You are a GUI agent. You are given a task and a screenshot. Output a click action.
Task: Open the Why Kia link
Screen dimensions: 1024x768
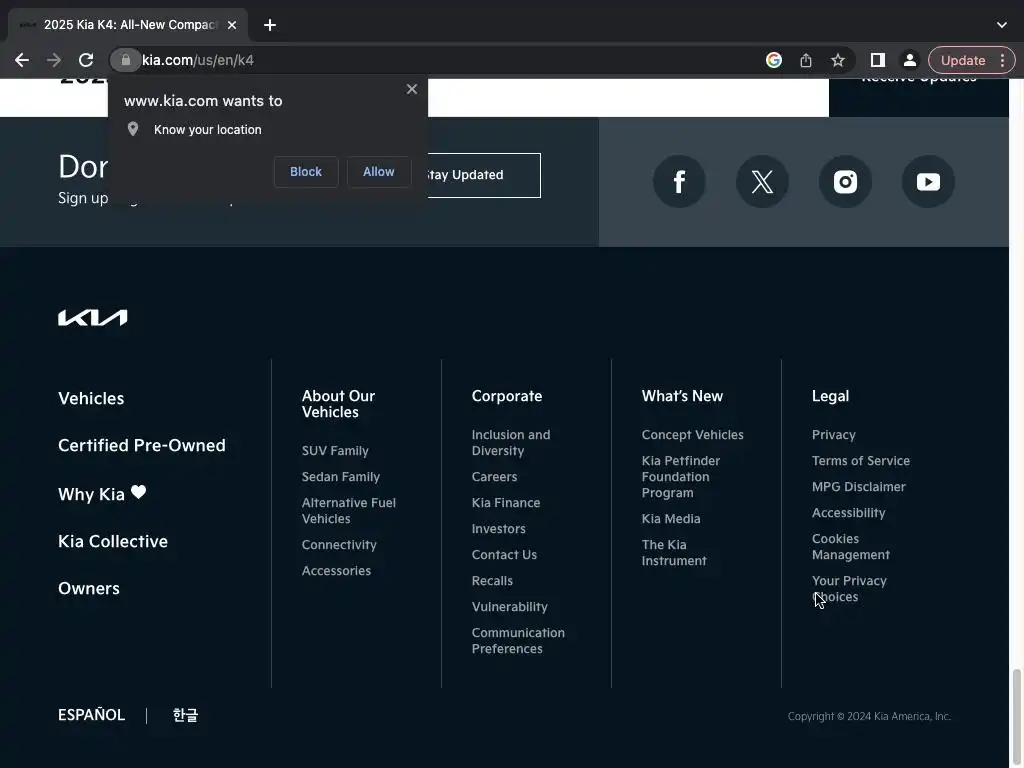(x=91, y=494)
